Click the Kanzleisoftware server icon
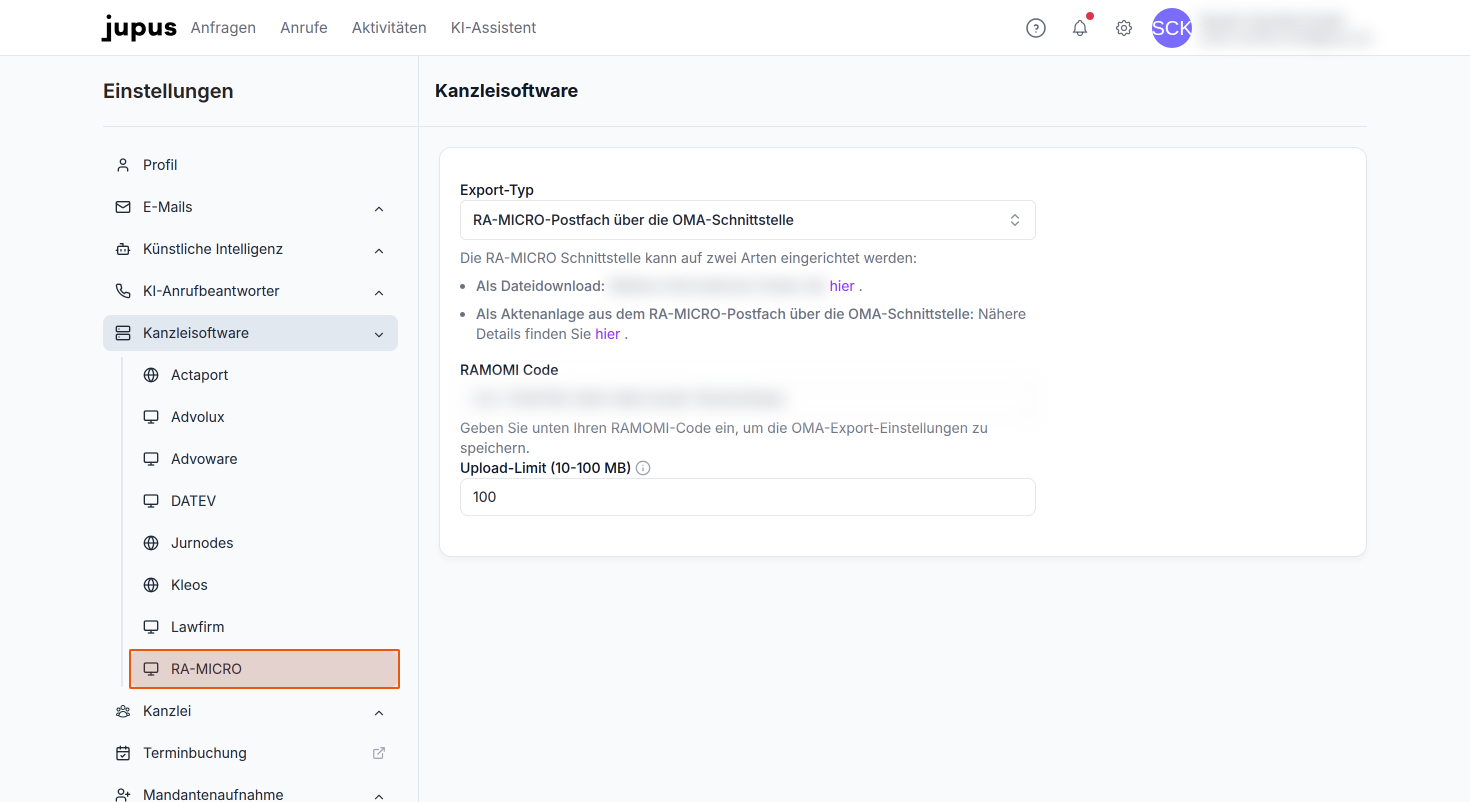This screenshot has height=802, width=1470. point(123,333)
